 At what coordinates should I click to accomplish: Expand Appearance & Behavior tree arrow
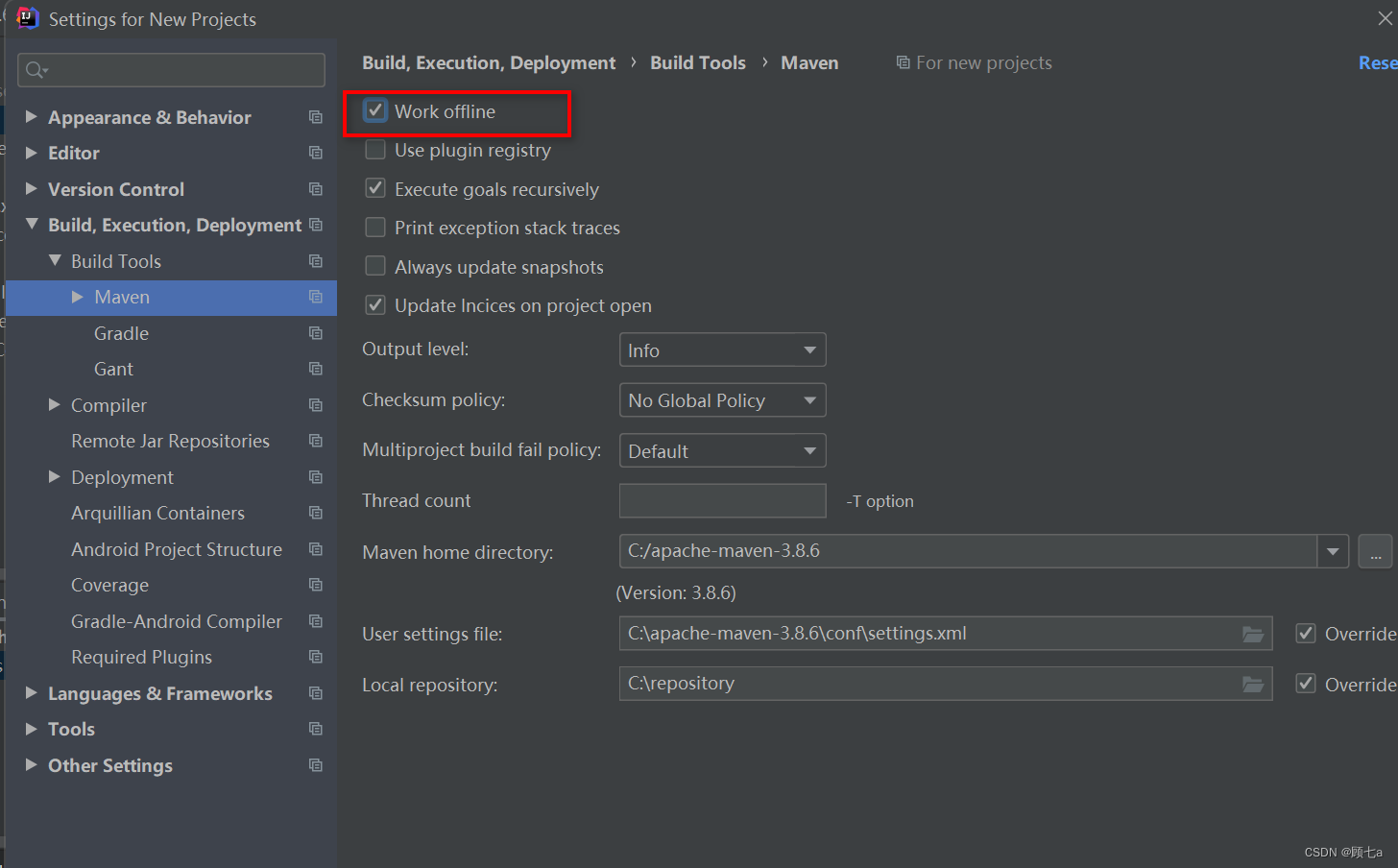point(31,116)
